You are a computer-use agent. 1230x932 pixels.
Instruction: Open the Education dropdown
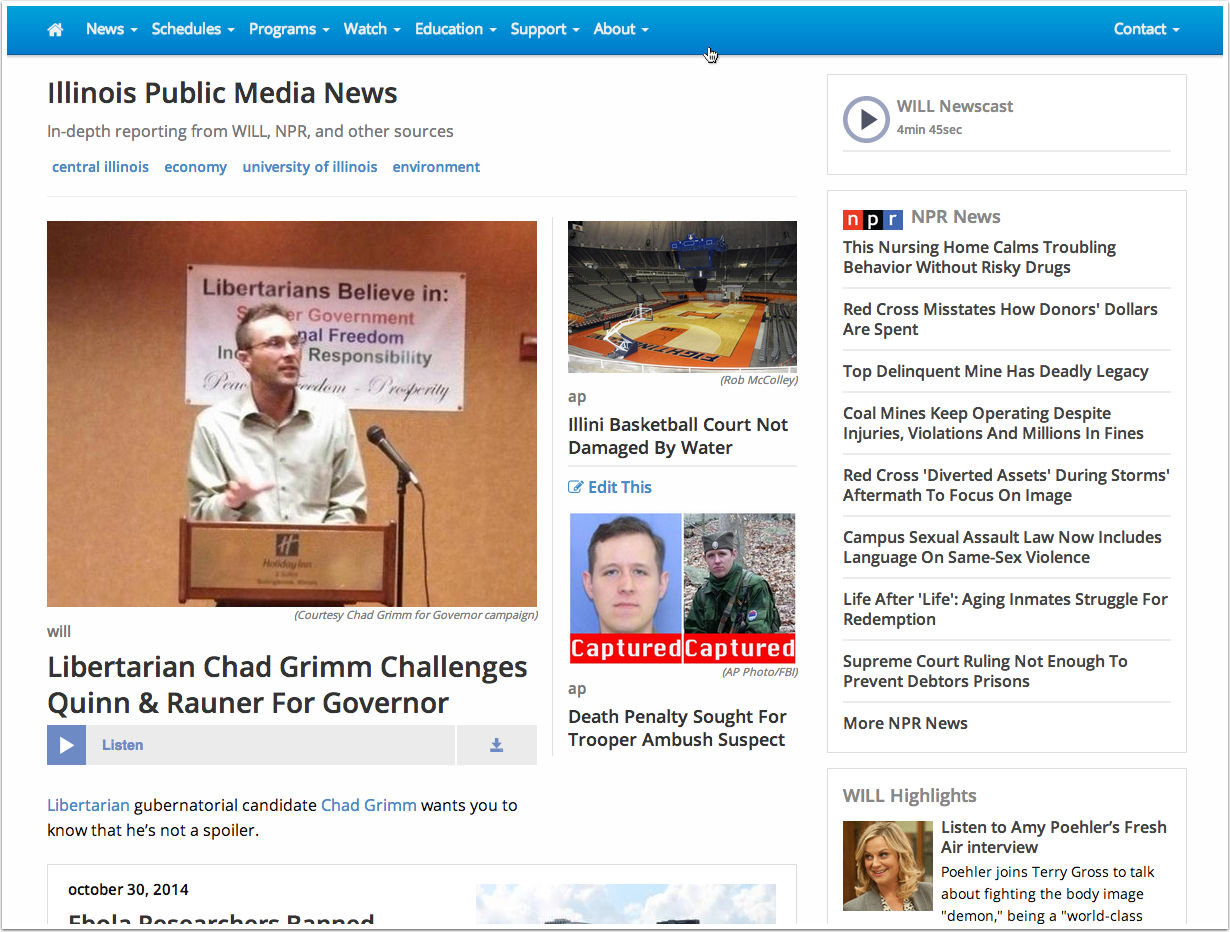pyautogui.click(x=456, y=29)
